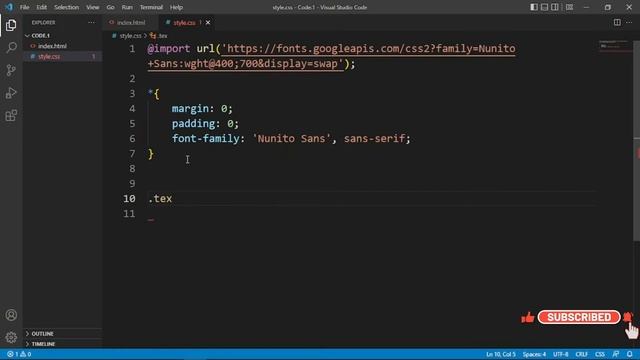Click the VS Code logo icon
This screenshot has height=360, width=640.
(9, 7)
